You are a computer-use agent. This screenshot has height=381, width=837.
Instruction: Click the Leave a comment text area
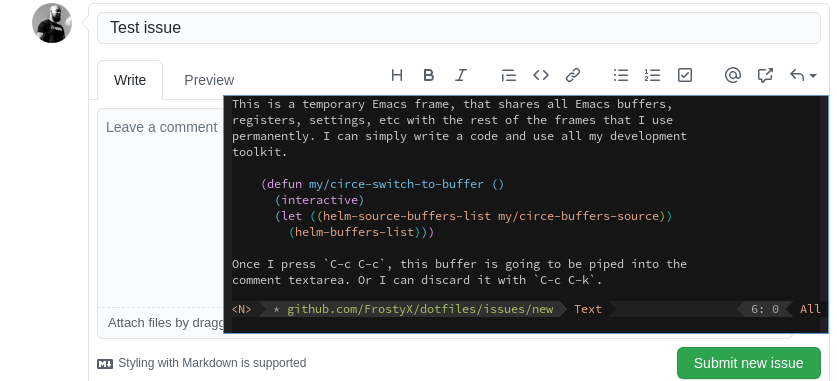pyautogui.click(x=160, y=208)
